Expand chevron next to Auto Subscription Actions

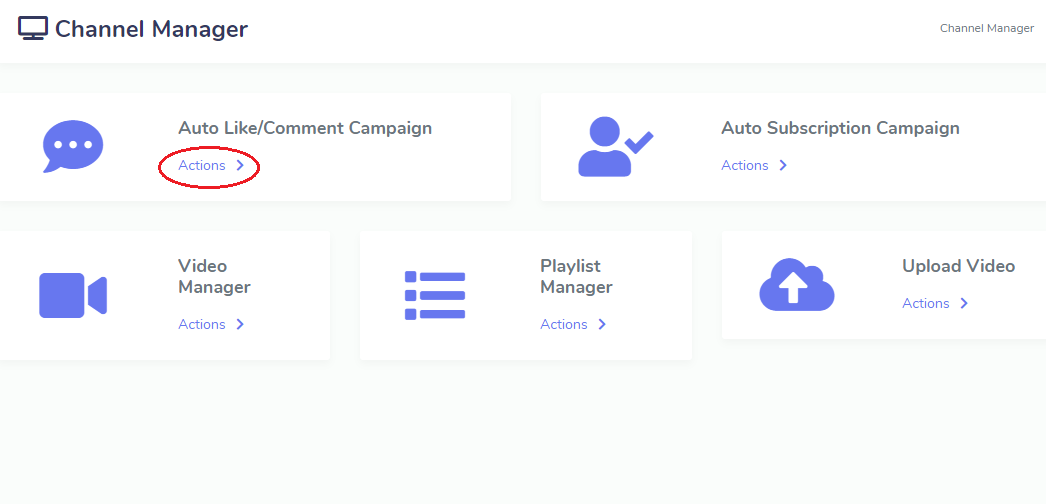(784, 165)
